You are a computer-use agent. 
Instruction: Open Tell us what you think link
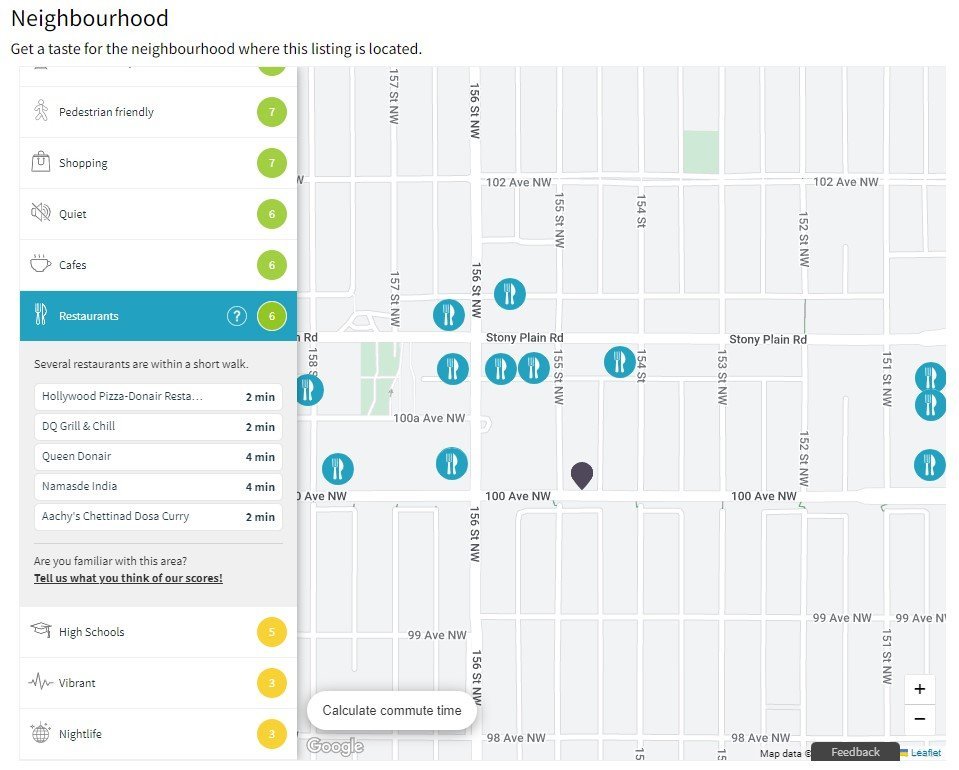pos(128,578)
